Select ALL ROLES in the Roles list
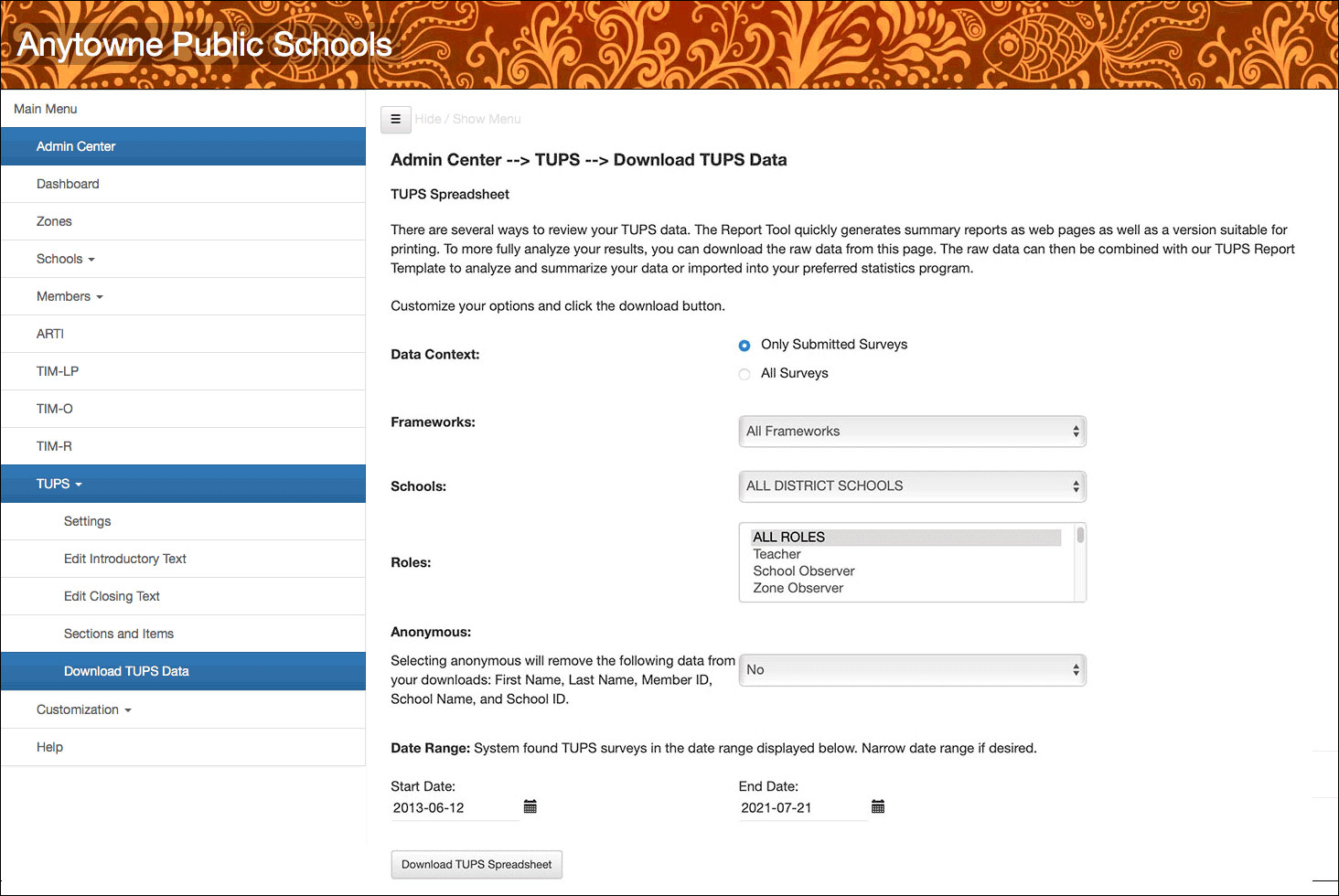Viewport: 1339px width, 896px height. pos(905,537)
